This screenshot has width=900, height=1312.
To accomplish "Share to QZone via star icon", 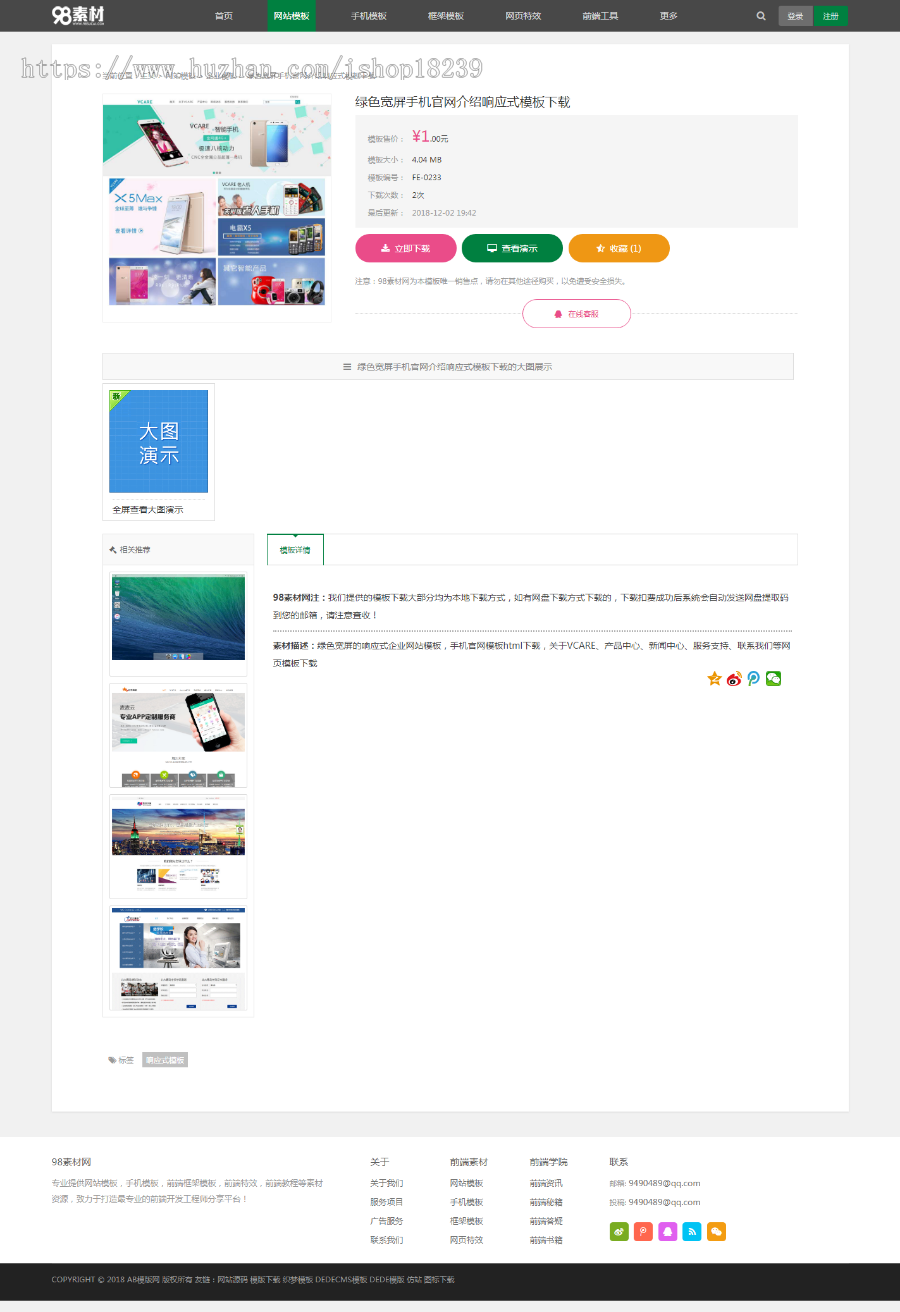I will coord(714,679).
